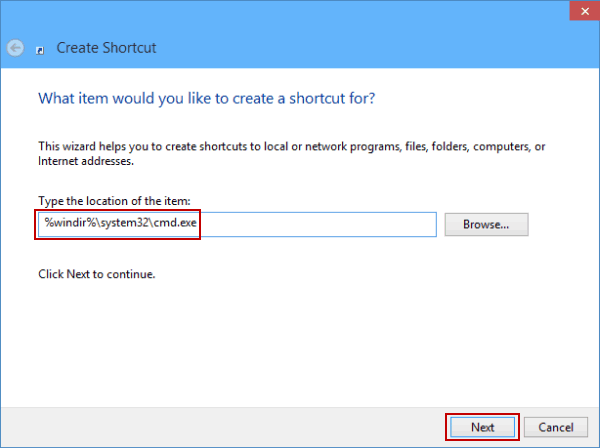Place cursor at %windir% in location box
The height and width of the screenshot is (448, 600).
tap(63, 225)
